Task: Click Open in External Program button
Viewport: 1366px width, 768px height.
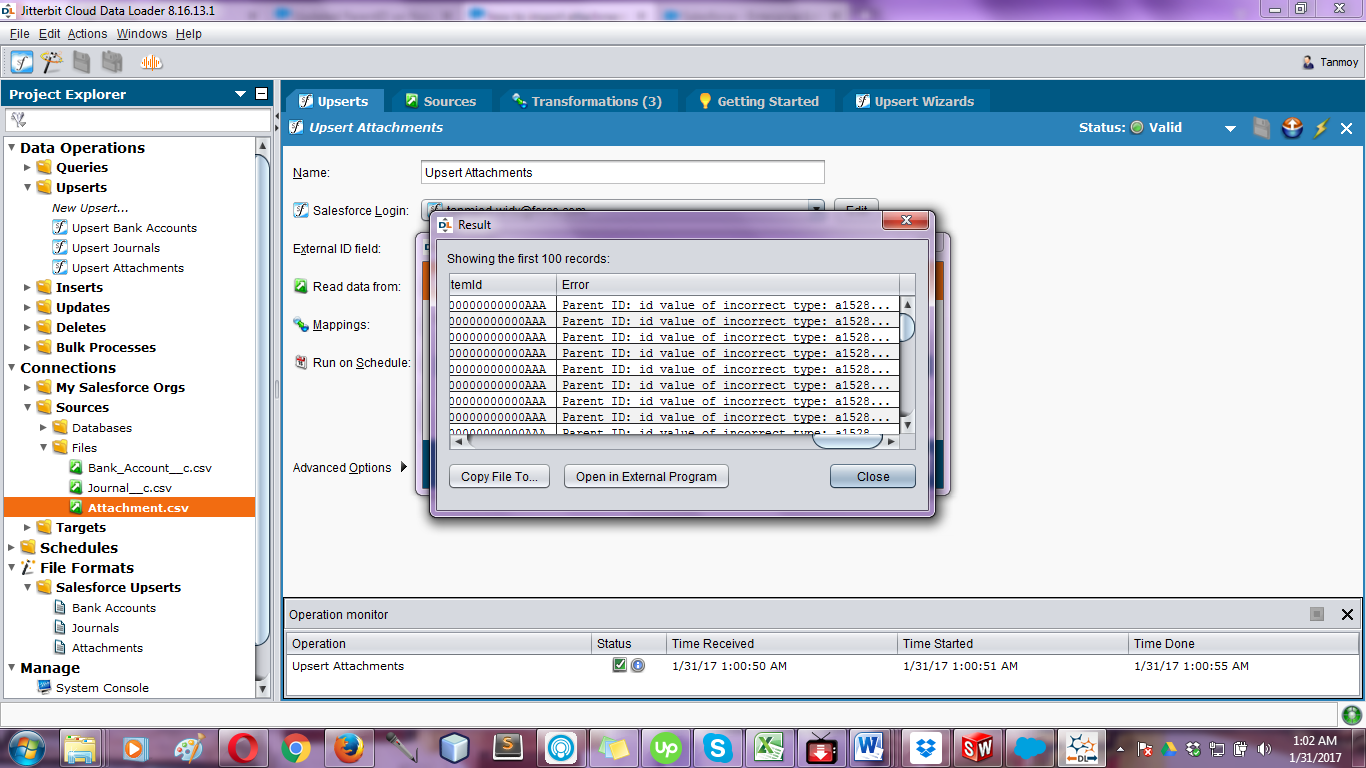Action: coord(646,477)
